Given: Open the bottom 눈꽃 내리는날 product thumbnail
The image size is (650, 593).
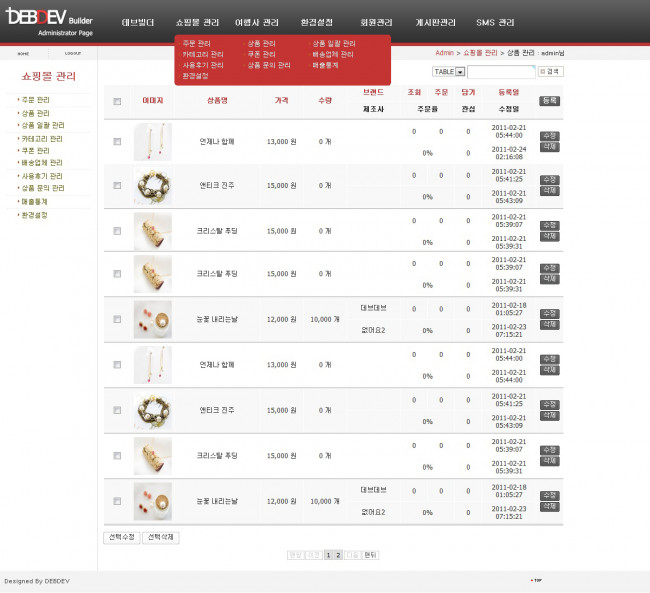Looking at the screenshot, I should (153, 501).
